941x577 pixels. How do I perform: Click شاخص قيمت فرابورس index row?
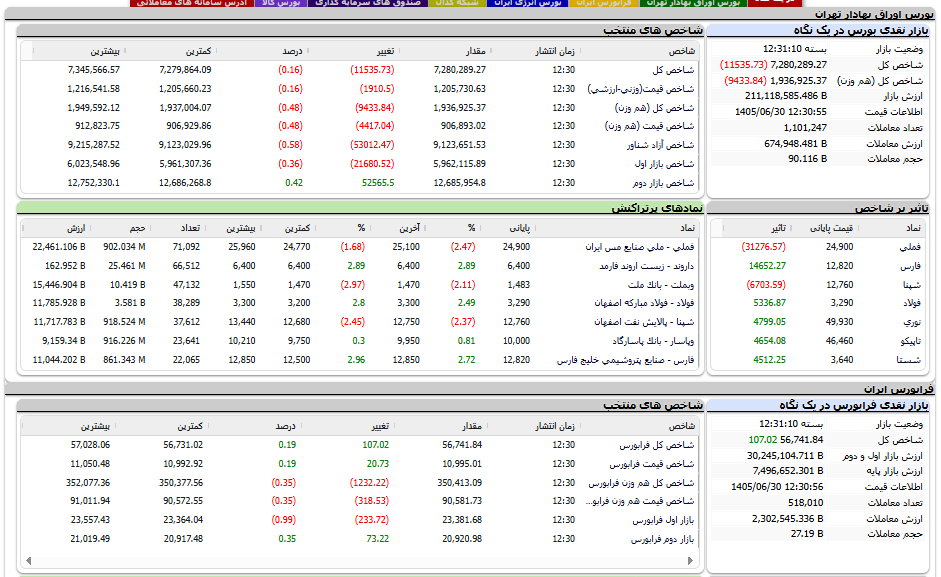(361, 464)
